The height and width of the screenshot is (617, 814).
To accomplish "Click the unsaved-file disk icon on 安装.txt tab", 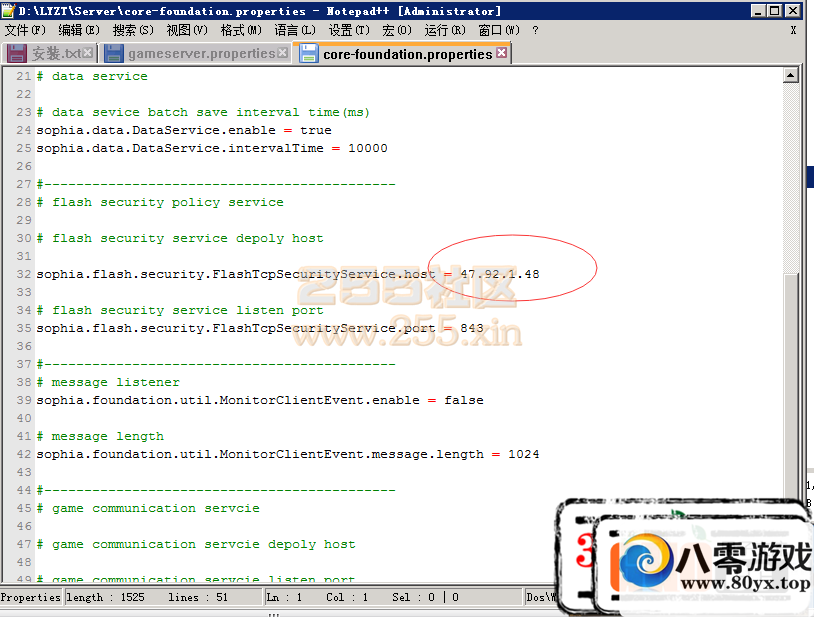I will pos(19,53).
